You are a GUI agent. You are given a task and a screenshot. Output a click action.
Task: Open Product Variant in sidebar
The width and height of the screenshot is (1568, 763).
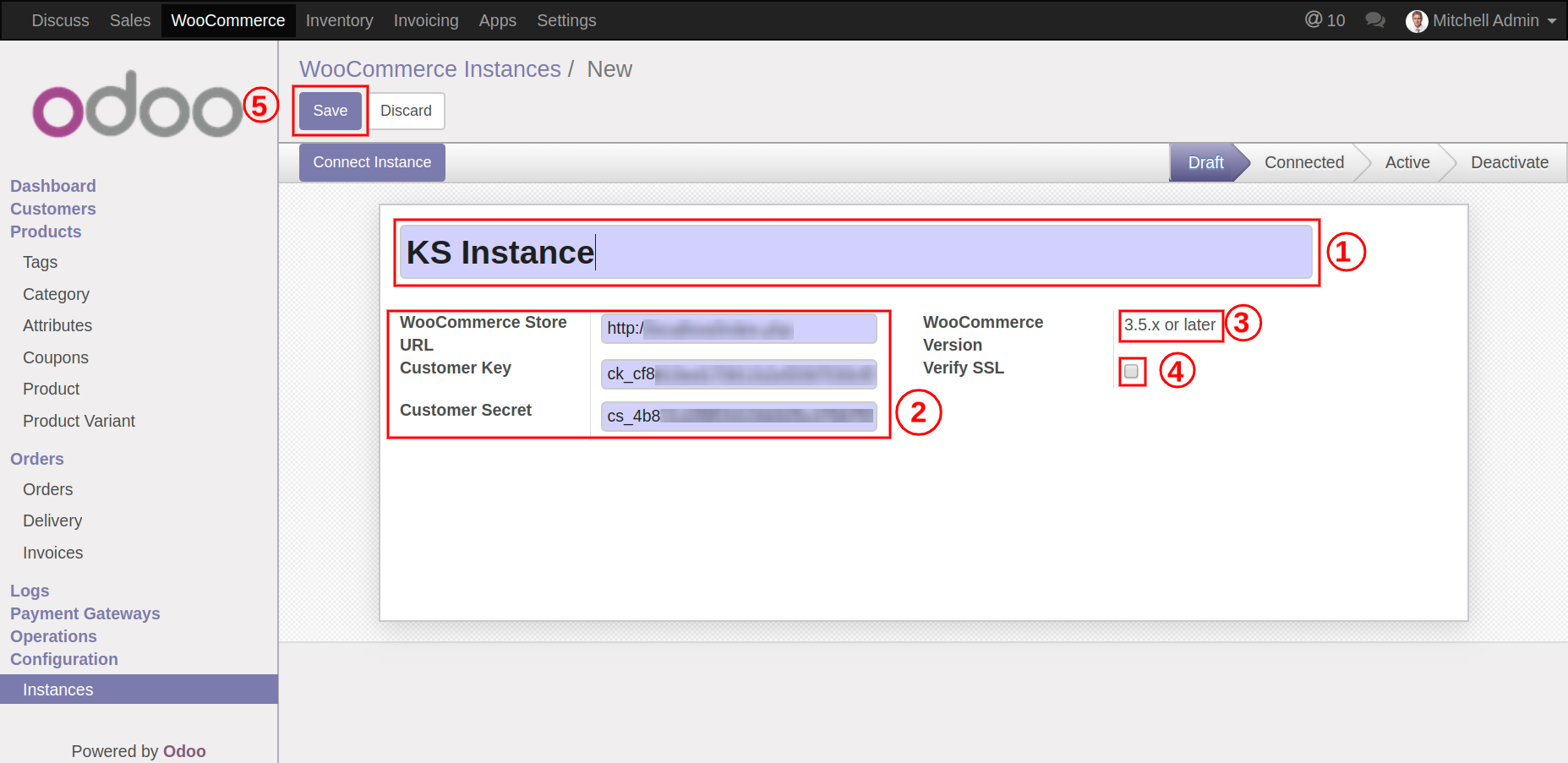coord(79,421)
